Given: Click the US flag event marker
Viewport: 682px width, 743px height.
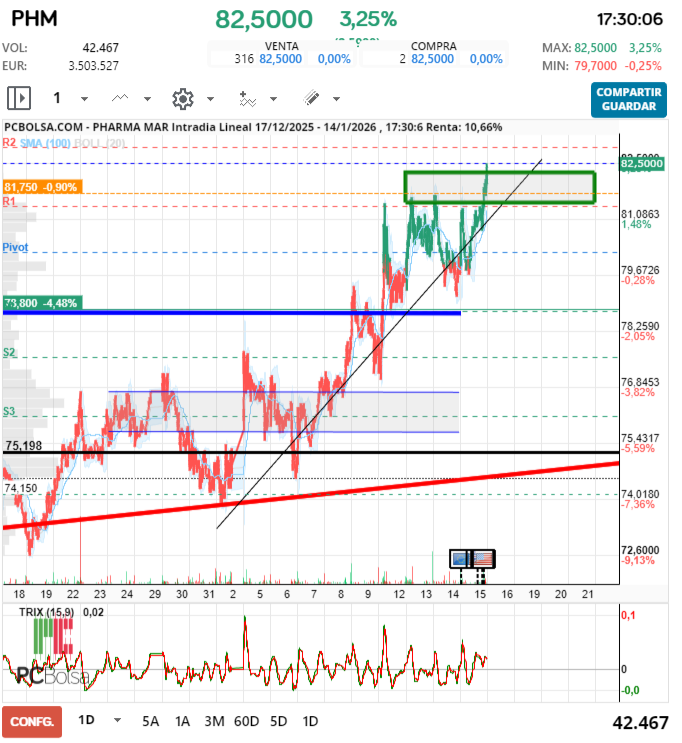Looking at the screenshot, I should (482, 559).
